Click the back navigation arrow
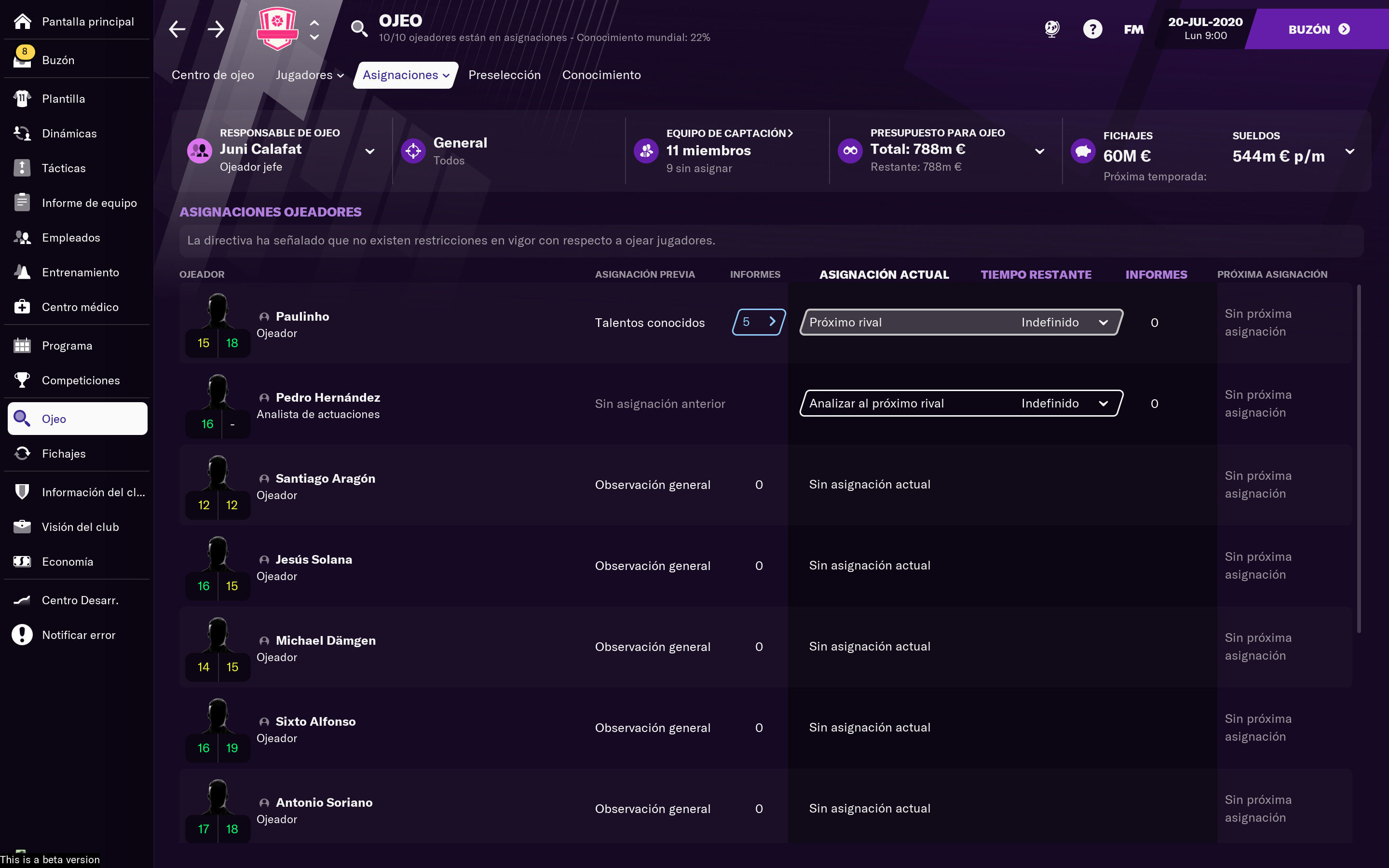This screenshot has width=1389, height=868. click(x=177, y=29)
